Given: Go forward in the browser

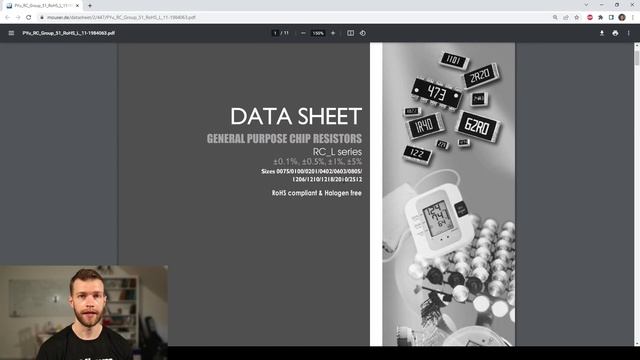Looking at the screenshot, I should pos(18,17).
